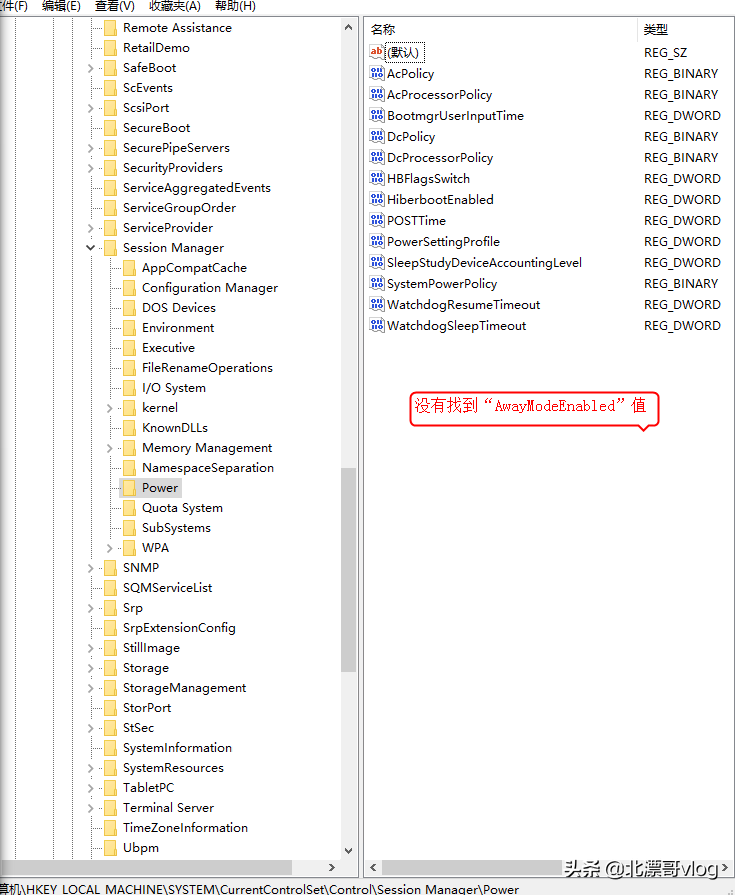Click the HiberbootEnabled value icon
Viewport: 735px width, 895px height.
pyautogui.click(x=377, y=199)
